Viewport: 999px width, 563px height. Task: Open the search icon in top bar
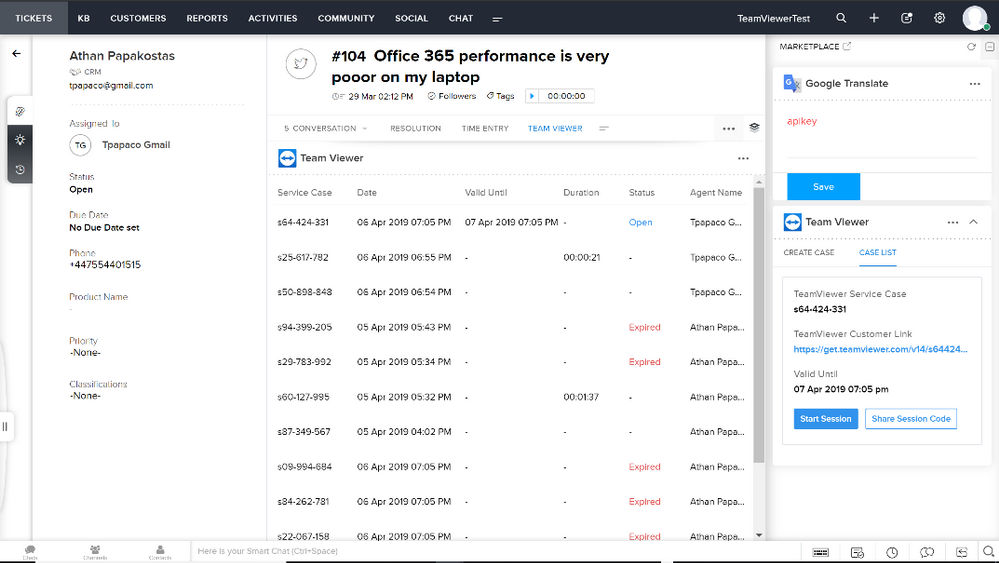pyautogui.click(x=841, y=18)
